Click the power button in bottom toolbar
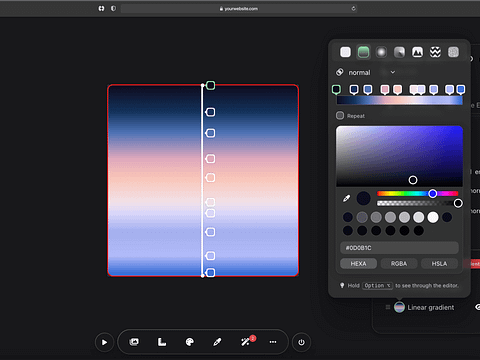 [301, 342]
